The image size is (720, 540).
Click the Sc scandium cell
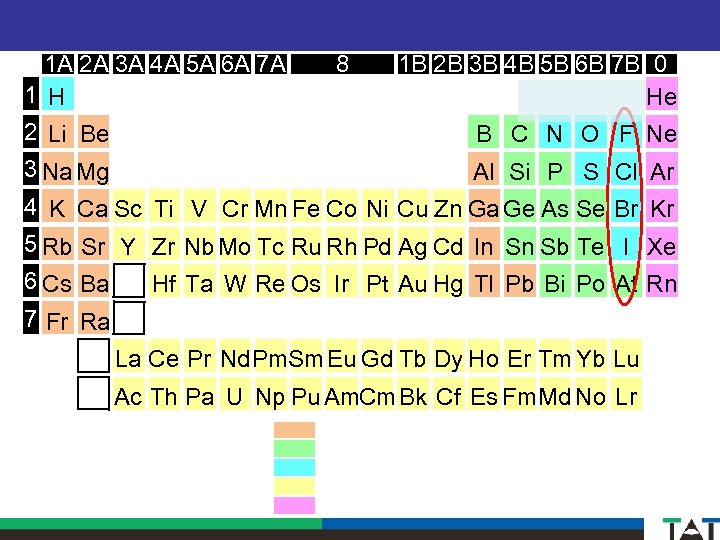129,206
